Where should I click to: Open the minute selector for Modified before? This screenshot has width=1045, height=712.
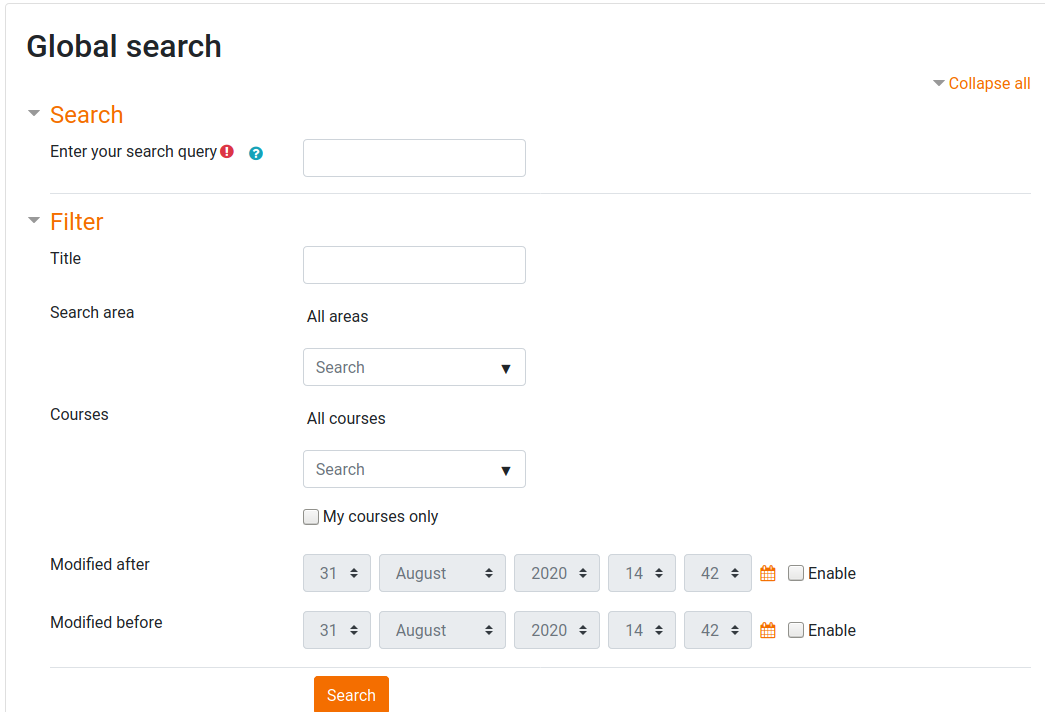tap(718, 630)
